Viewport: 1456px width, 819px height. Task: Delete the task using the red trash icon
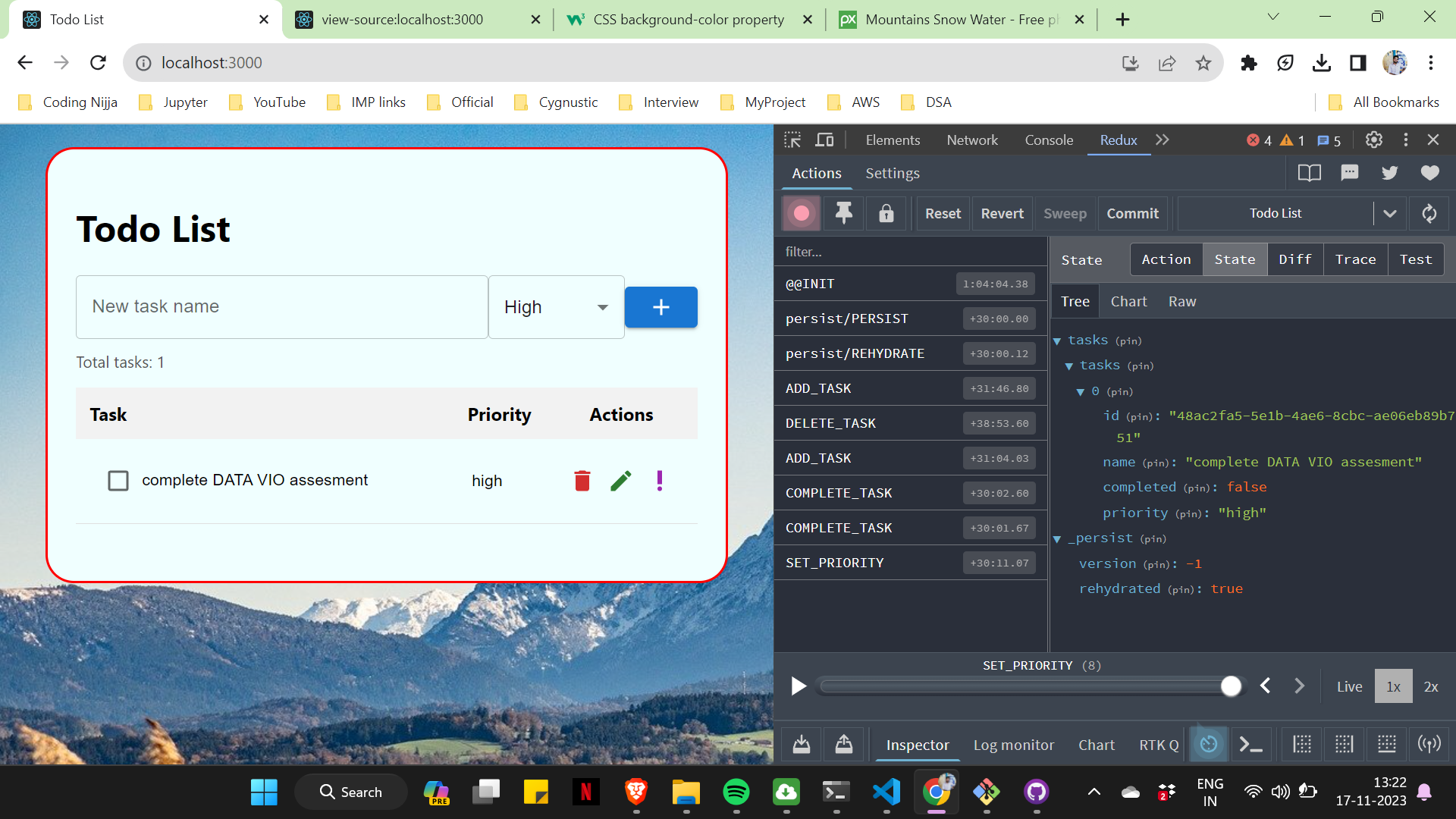pos(582,480)
